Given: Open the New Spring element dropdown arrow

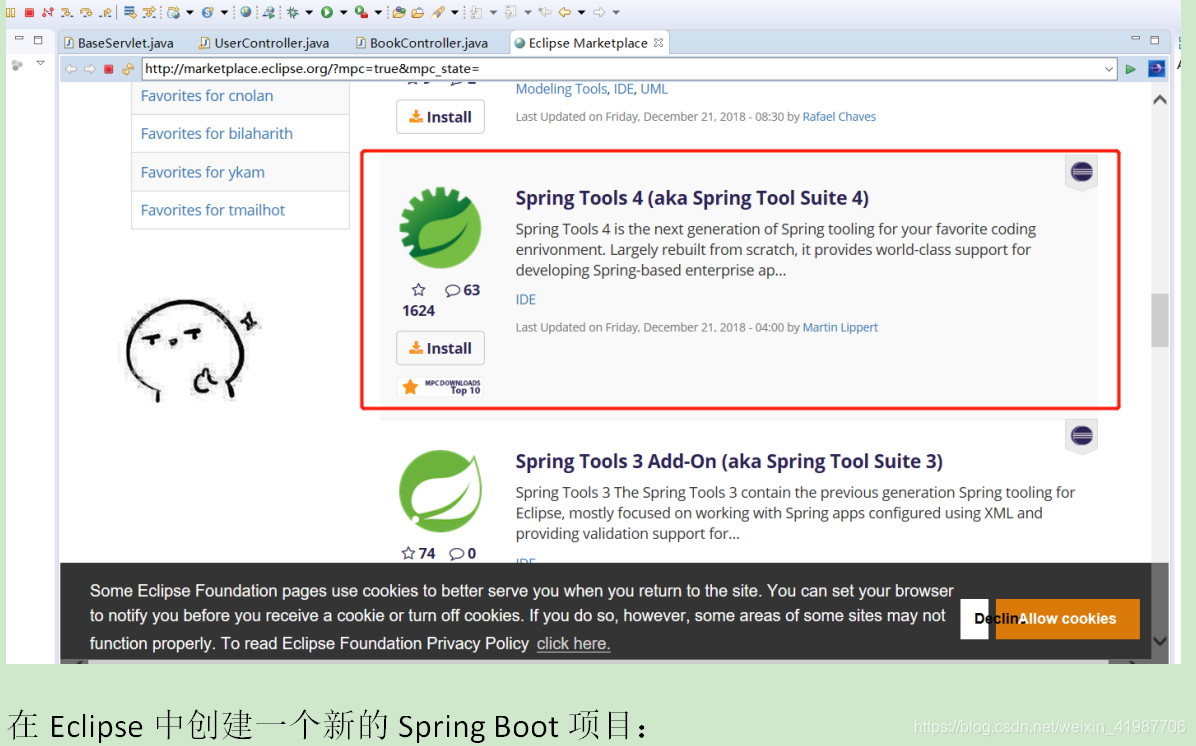Looking at the screenshot, I should [x=224, y=12].
